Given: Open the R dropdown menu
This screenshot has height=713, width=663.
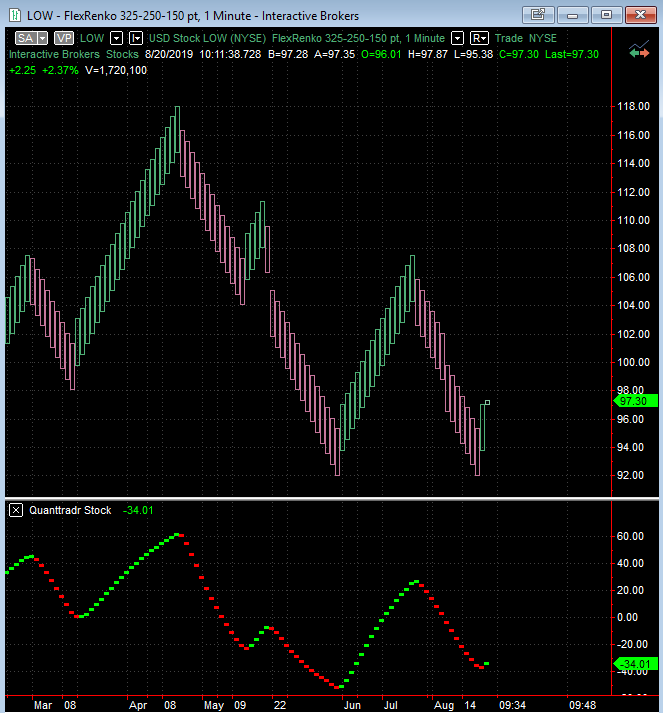Looking at the screenshot, I should (479, 38).
